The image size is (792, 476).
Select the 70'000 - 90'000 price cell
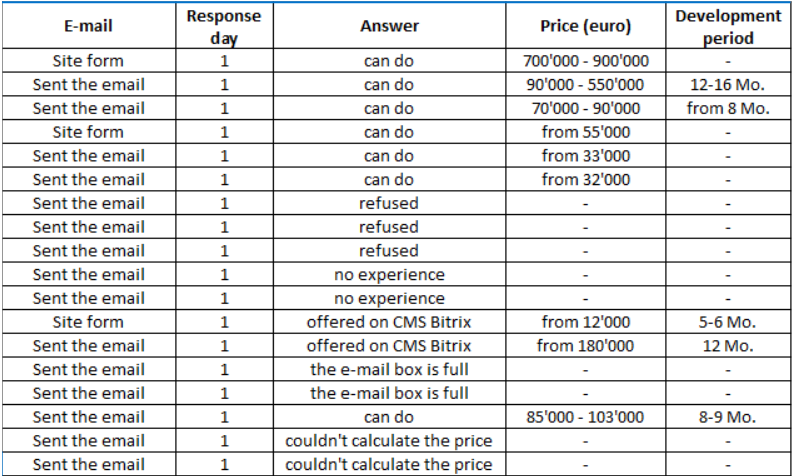585,108
